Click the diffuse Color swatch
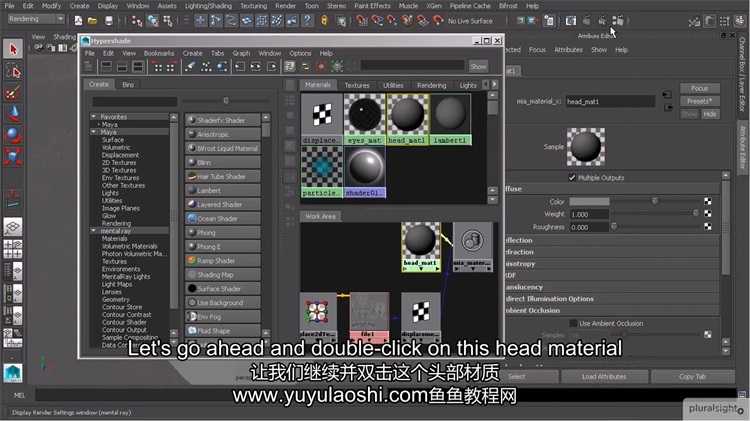Screen dimensions: 750x421 point(589,201)
